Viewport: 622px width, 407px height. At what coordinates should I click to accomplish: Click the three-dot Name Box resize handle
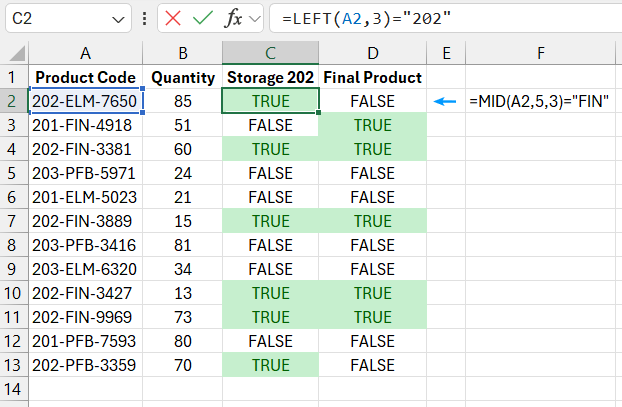146,18
